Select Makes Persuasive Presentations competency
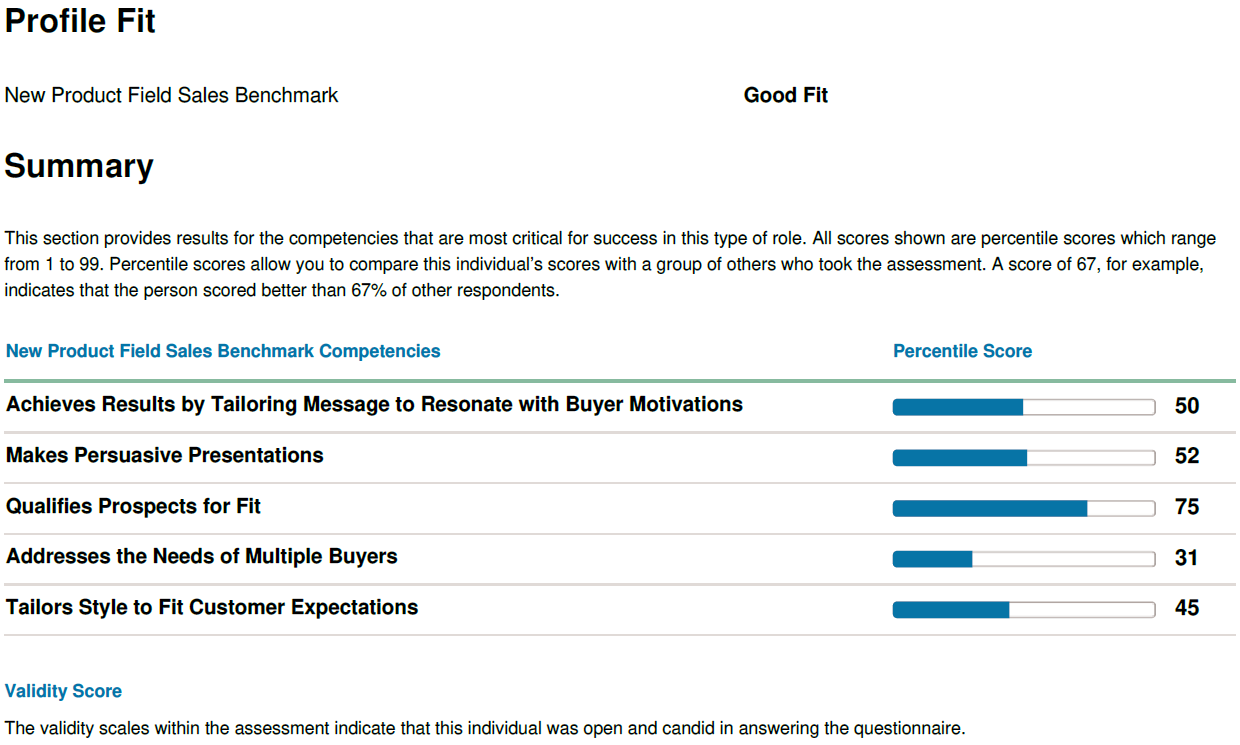This screenshot has height=745, width=1240. (x=165, y=456)
